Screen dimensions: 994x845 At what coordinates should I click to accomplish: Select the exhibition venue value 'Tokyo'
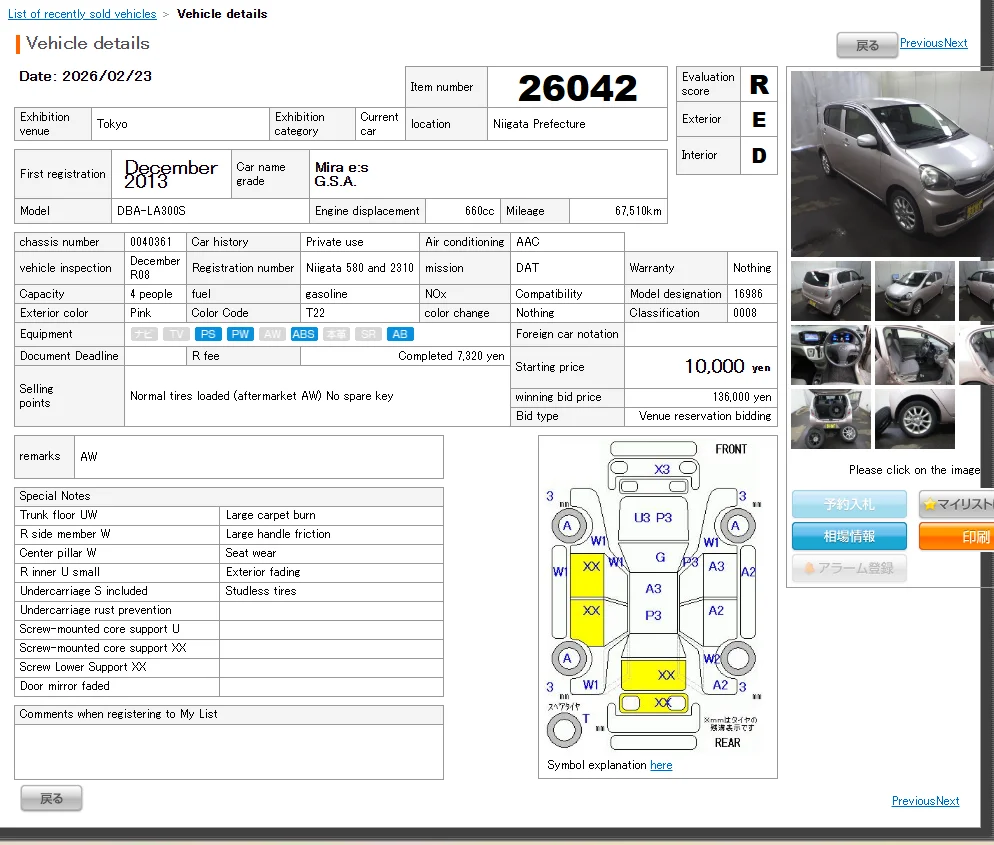[112, 124]
